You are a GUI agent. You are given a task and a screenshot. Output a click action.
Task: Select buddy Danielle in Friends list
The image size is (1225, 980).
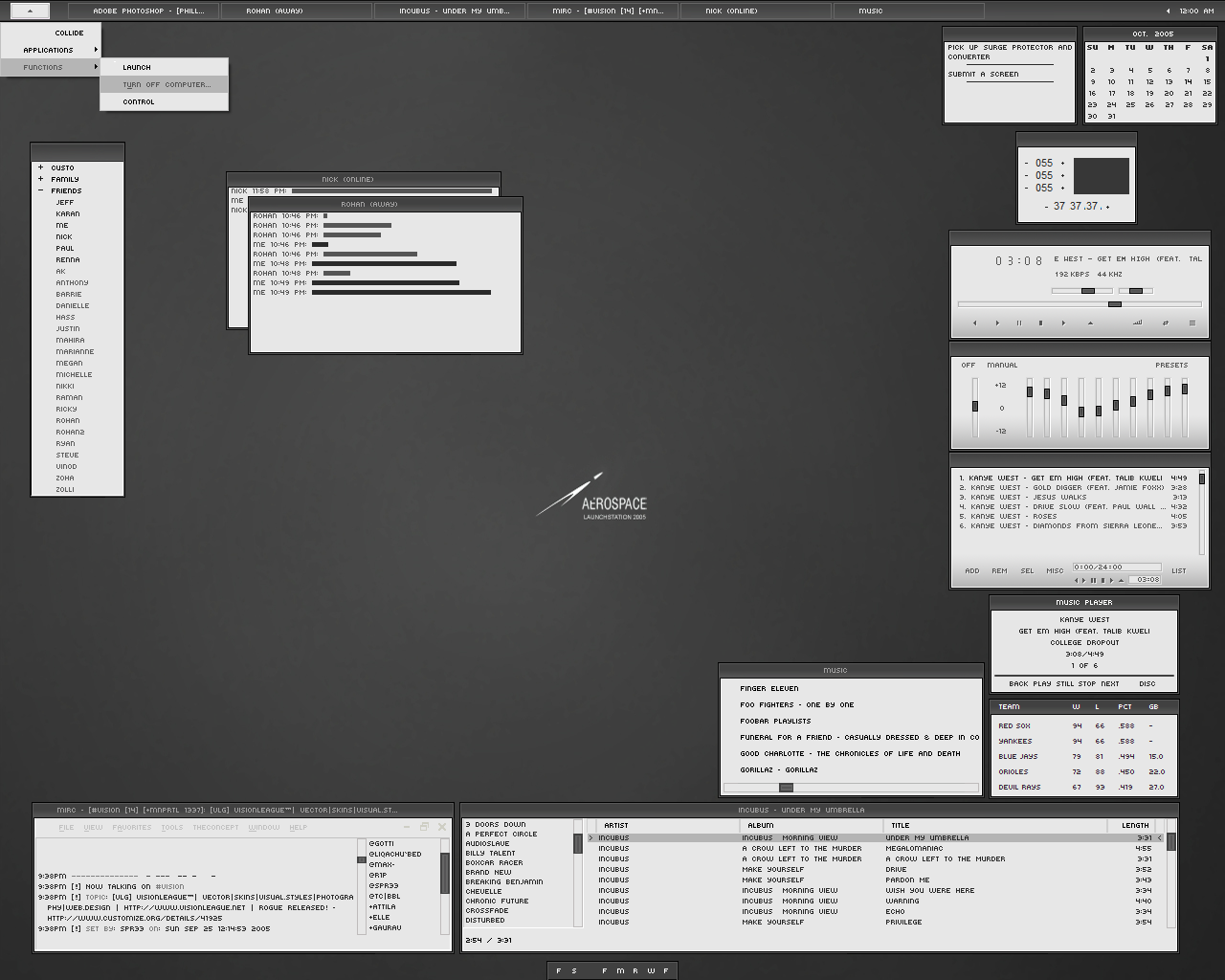(x=72, y=305)
